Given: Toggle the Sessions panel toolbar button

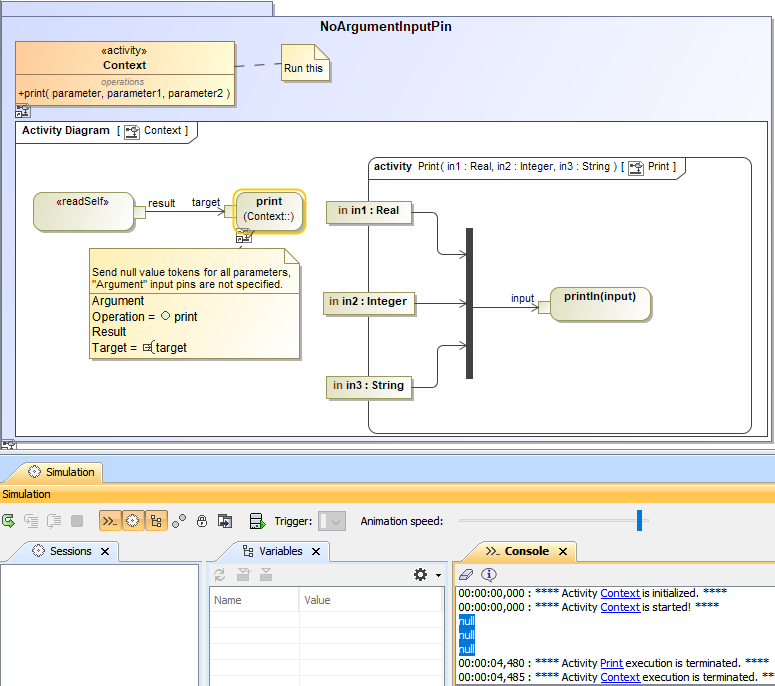Looking at the screenshot, I should click(x=133, y=521).
